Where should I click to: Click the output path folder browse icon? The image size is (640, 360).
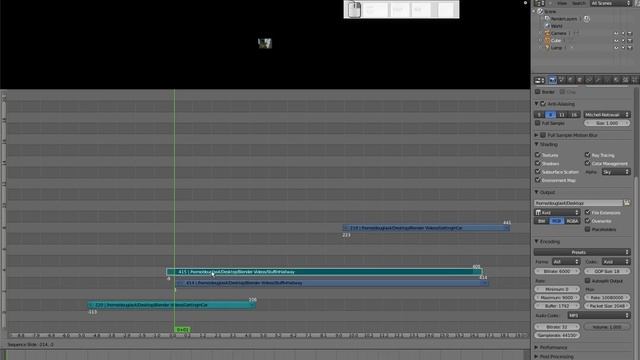(627, 203)
